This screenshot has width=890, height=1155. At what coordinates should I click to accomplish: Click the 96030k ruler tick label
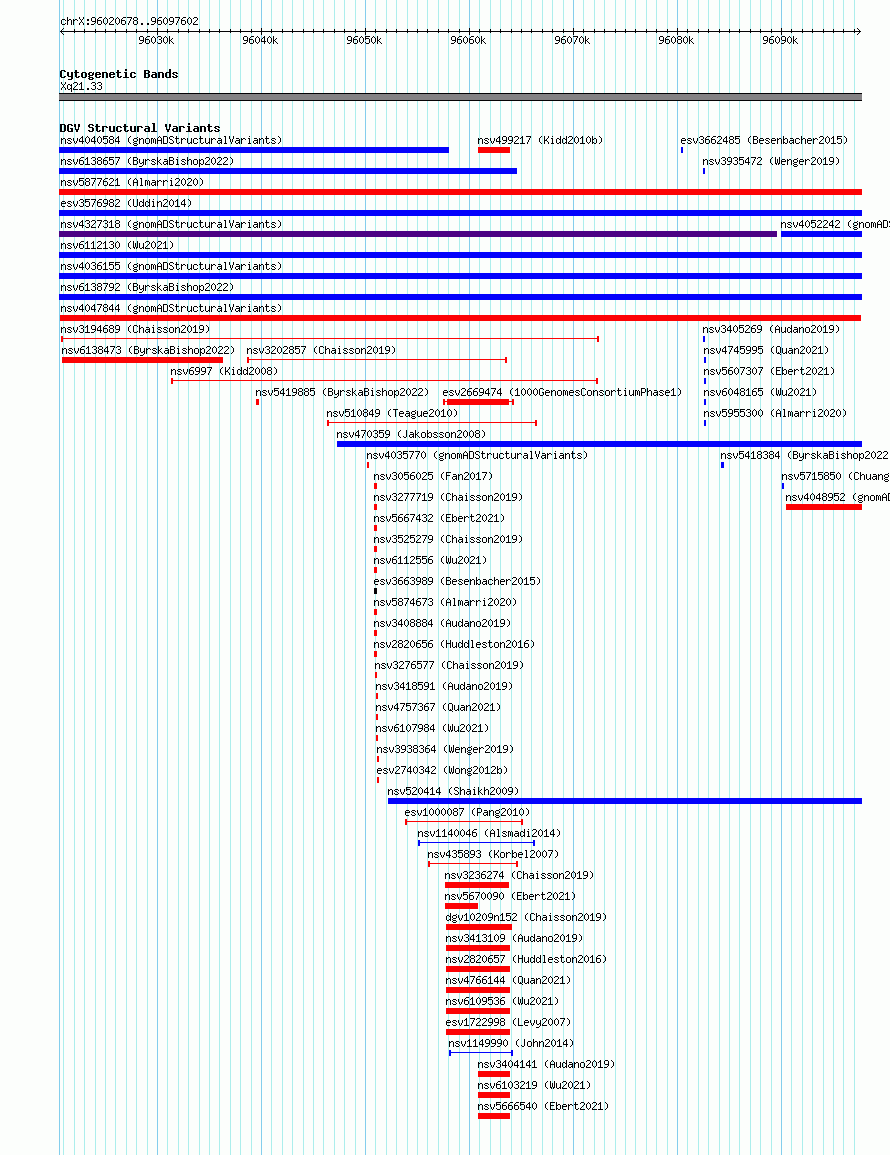(156, 41)
